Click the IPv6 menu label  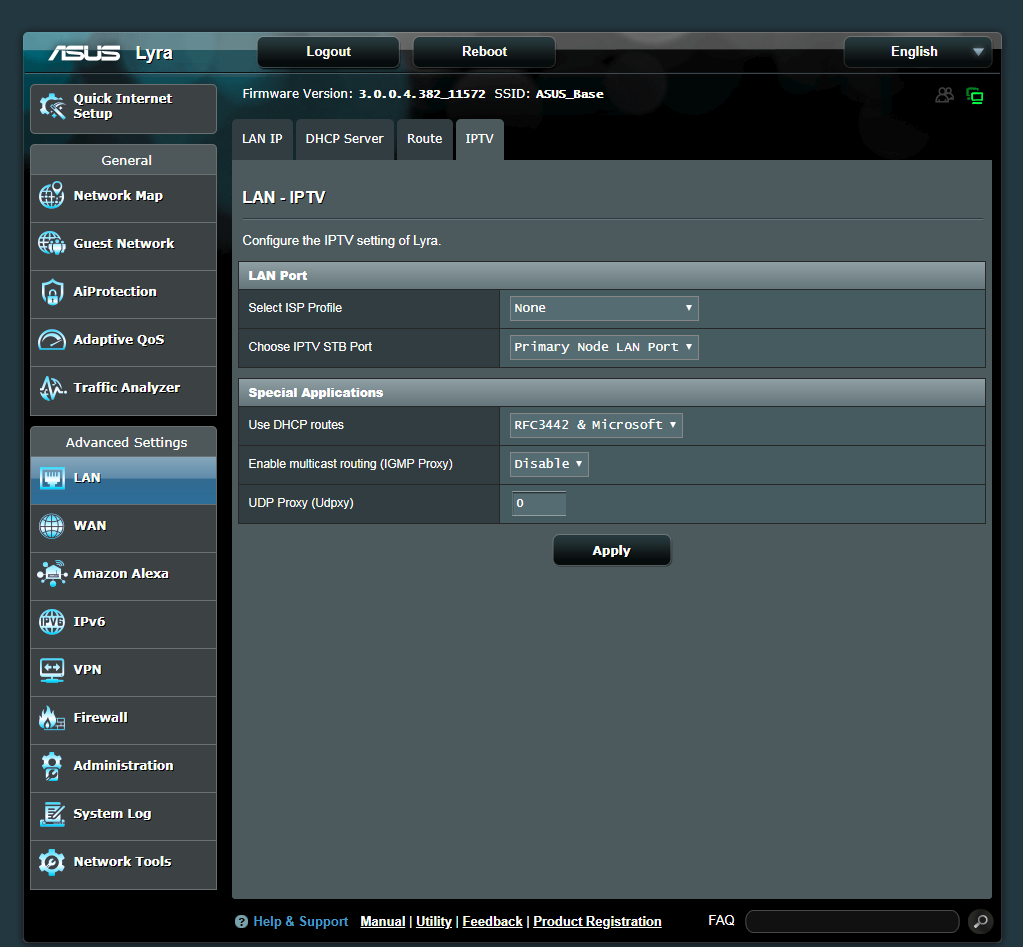pos(89,622)
